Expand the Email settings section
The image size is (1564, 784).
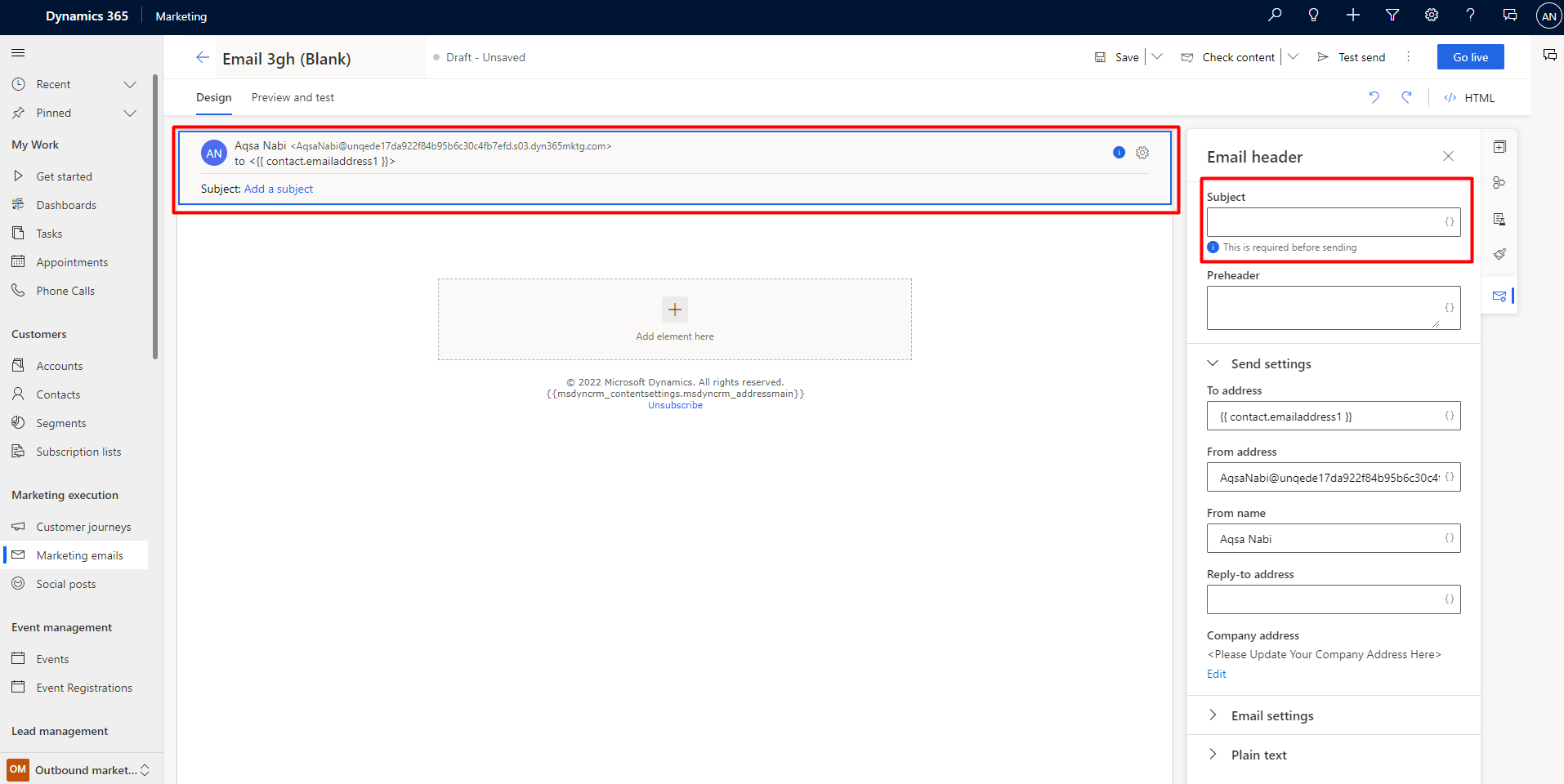click(x=1213, y=715)
